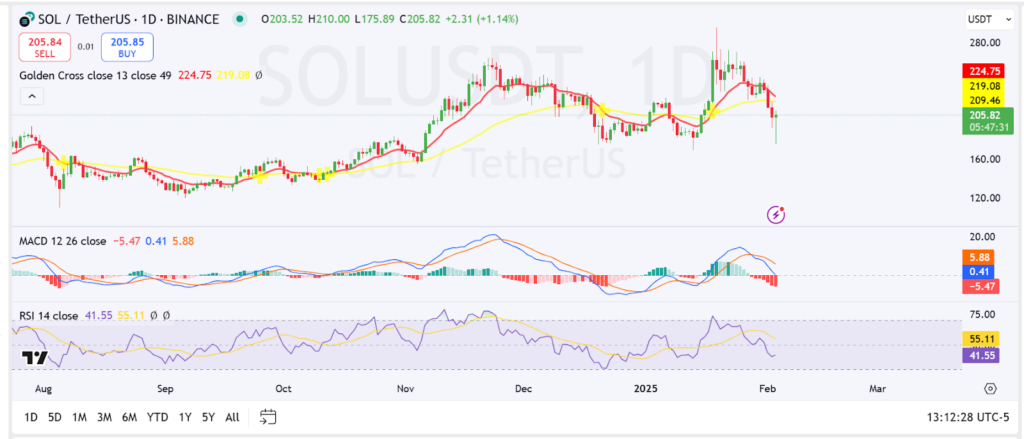Click the 205.85 BUY button
Screen dimensions: 1024x439
click(x=127, y=46)
